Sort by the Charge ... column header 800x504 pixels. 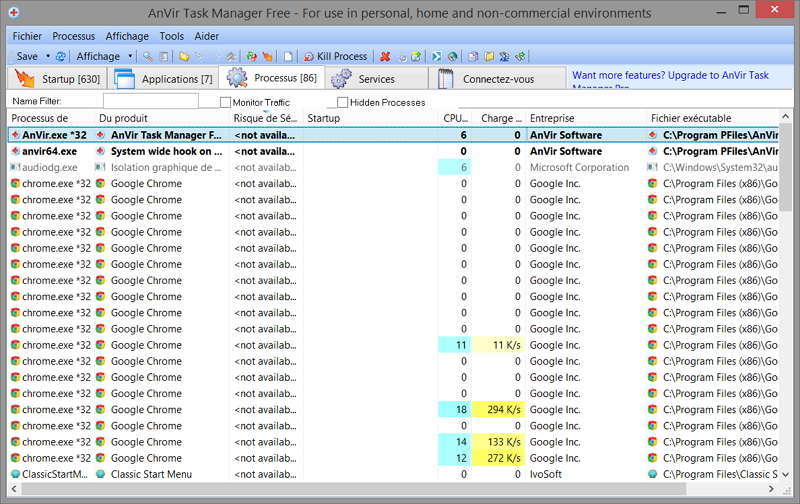point(500,118)
